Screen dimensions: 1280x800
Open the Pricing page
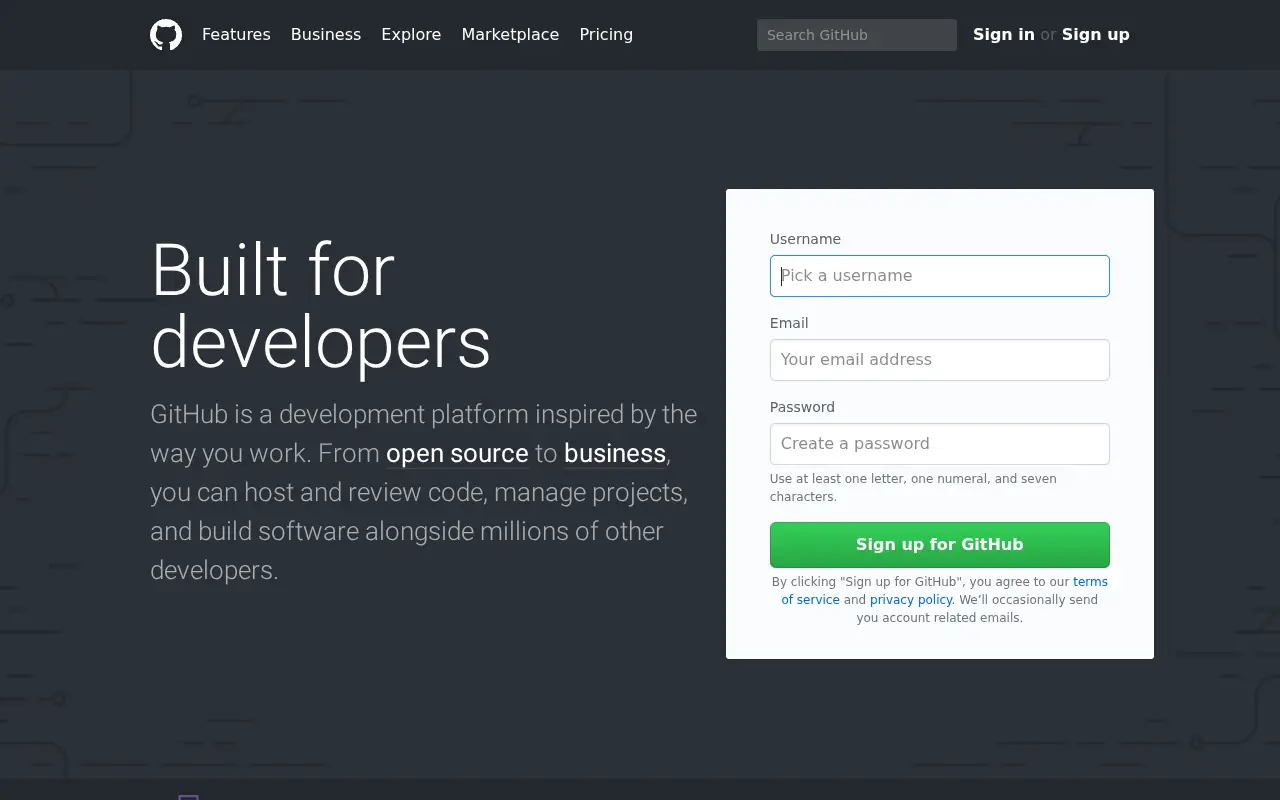tap(606, 34)
